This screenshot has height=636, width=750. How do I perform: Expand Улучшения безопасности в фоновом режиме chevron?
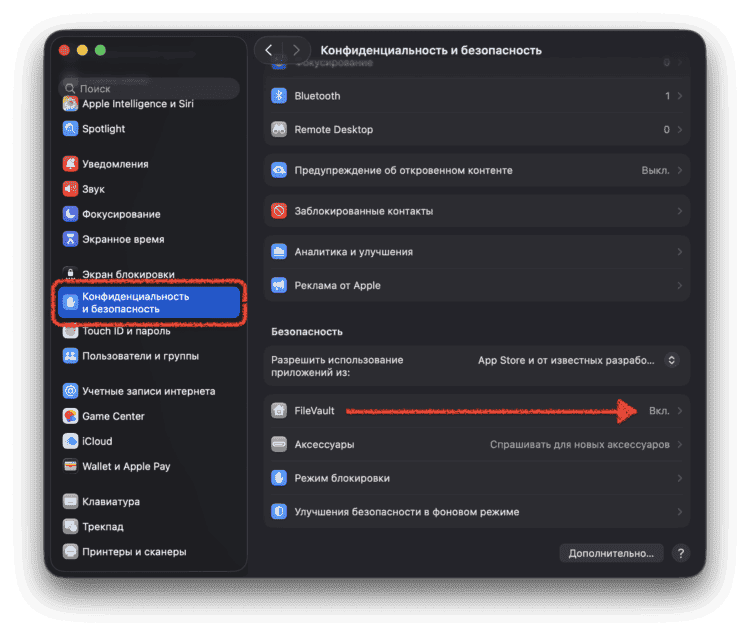tap(680, 512)
